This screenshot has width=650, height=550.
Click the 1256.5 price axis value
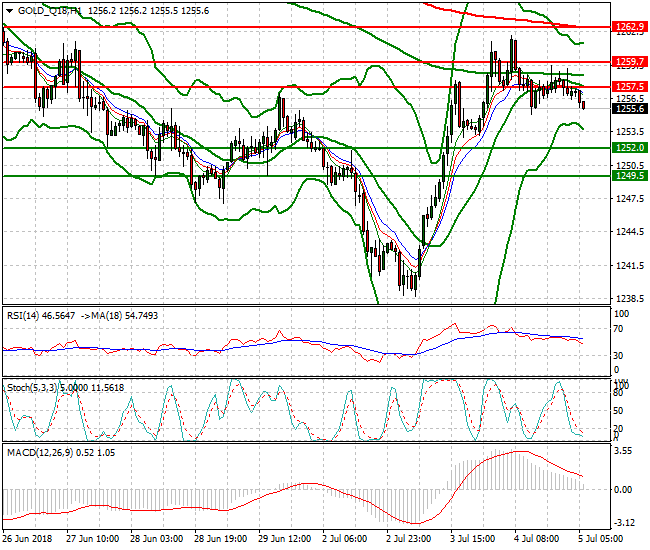coord(630,99)
